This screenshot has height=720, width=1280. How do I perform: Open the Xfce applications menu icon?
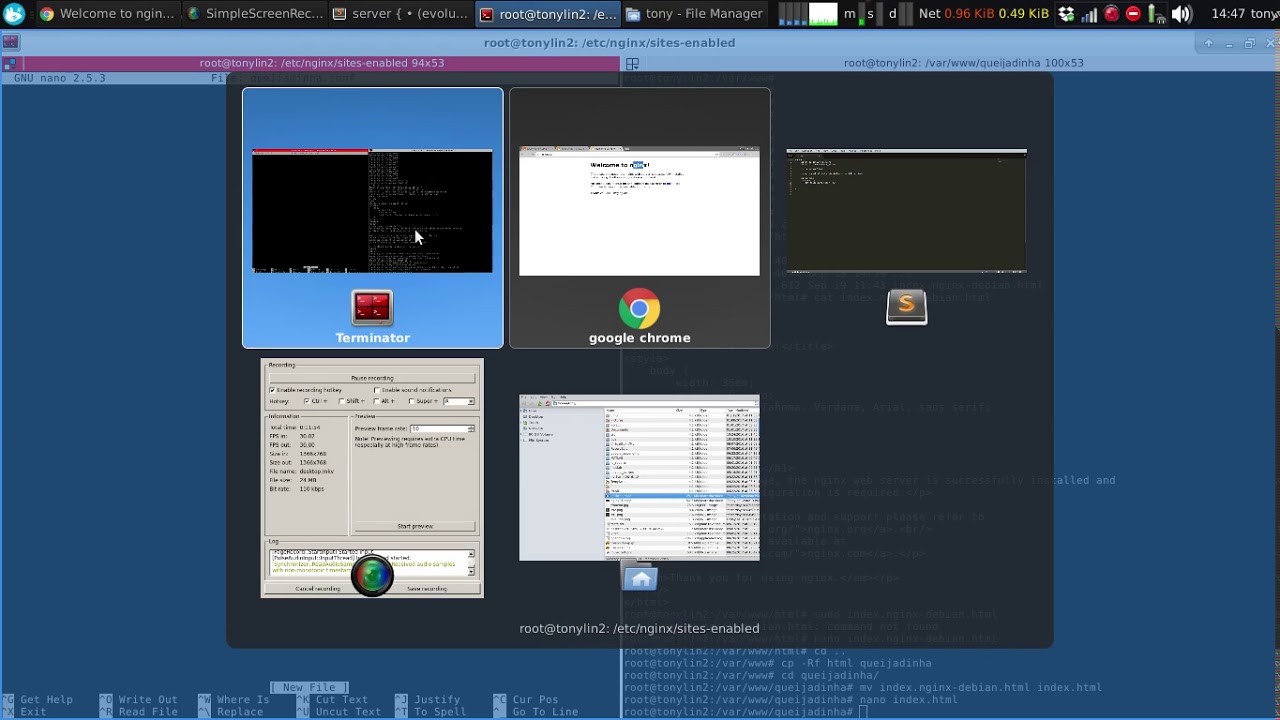(x=14, y=14)
